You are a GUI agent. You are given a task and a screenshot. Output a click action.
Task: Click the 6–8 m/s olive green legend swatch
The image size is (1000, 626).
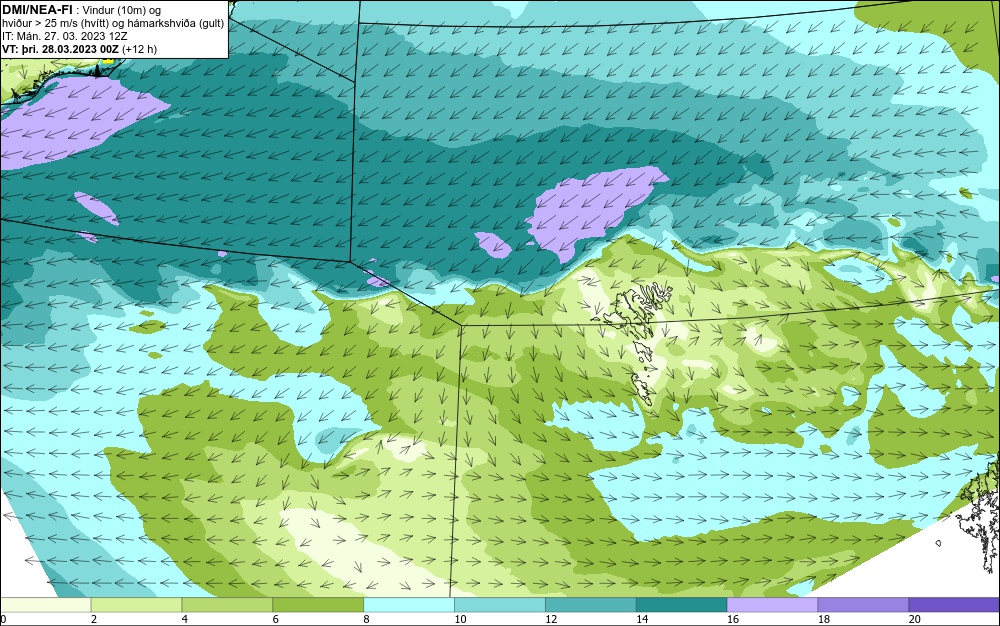coord(318,604)
